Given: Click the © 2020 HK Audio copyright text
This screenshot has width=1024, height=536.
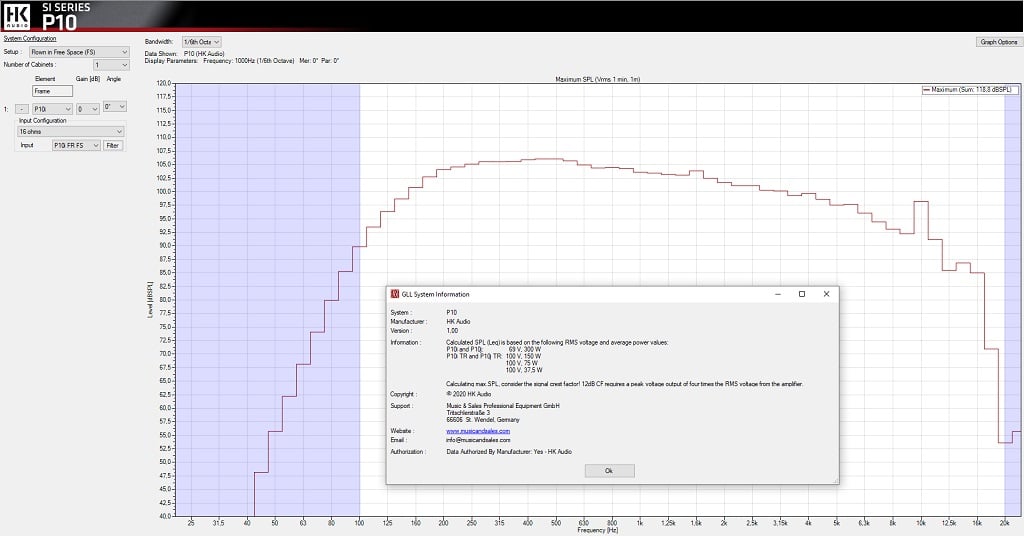Looking at the screenshot, I should [x=469, y=394].
